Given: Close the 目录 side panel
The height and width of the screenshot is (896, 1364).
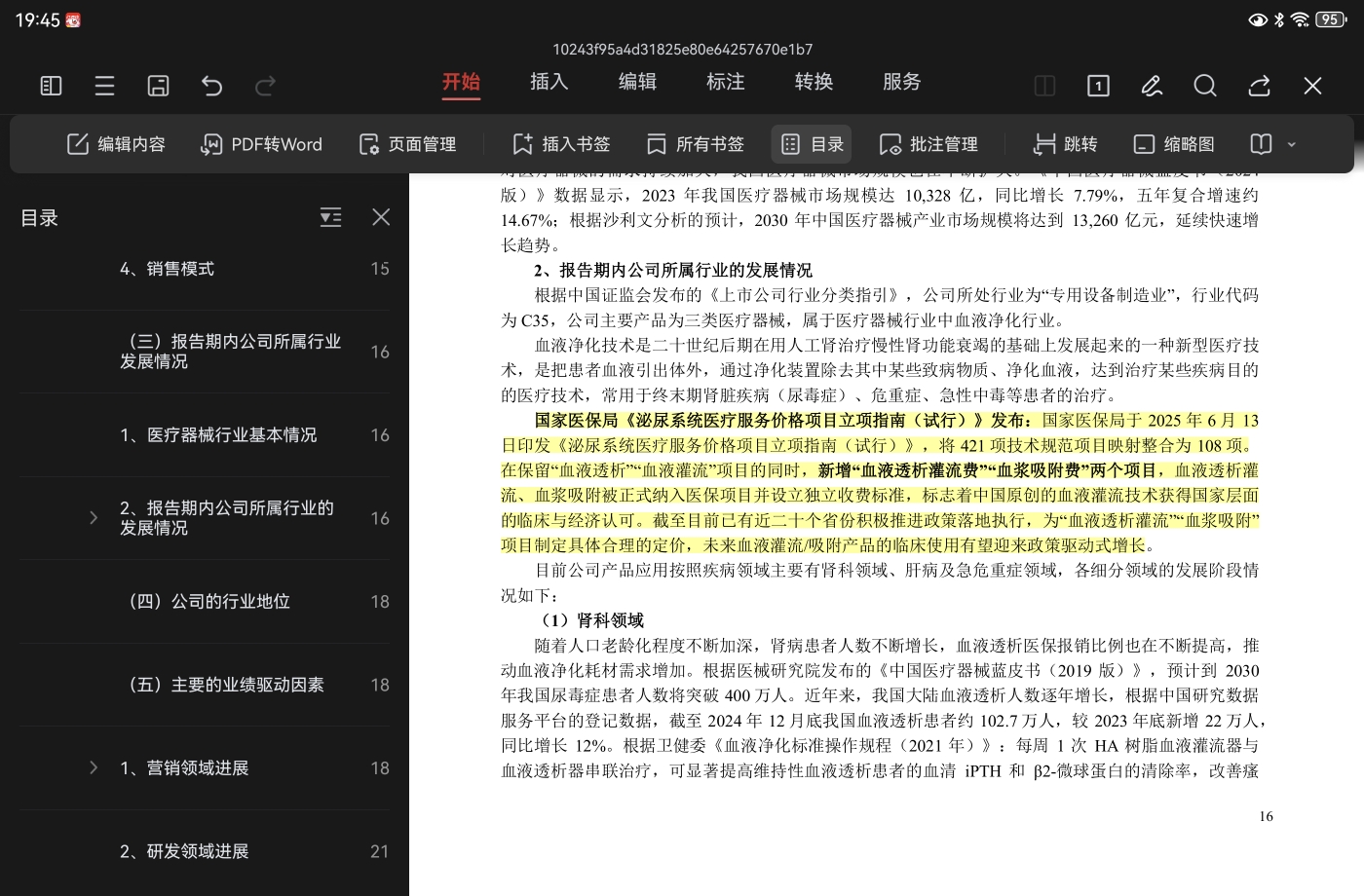Looking at the screenshot, I should (x=381, y=217).
